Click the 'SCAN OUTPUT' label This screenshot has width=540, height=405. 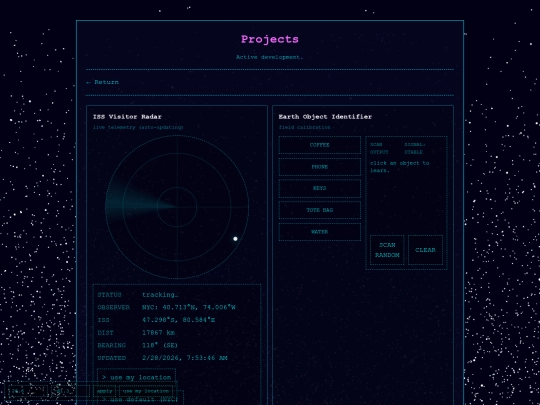379,148
